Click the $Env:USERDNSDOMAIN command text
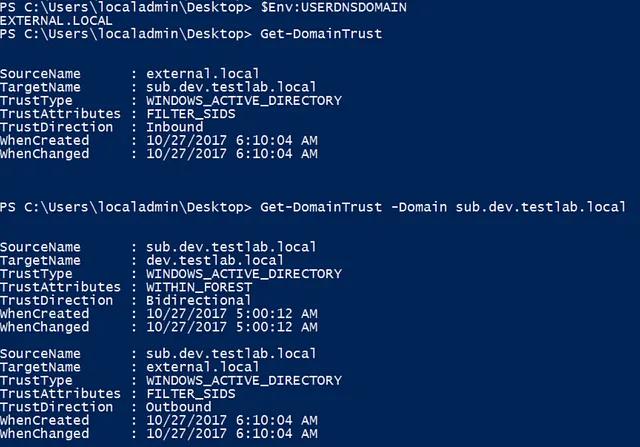This screenshot has height=447, width=640. [333, 7]
